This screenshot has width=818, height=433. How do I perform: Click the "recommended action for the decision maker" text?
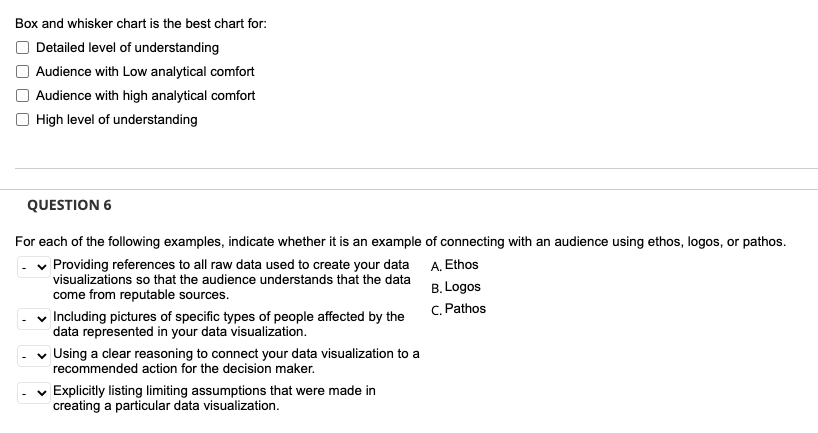[x=190, y=368]
